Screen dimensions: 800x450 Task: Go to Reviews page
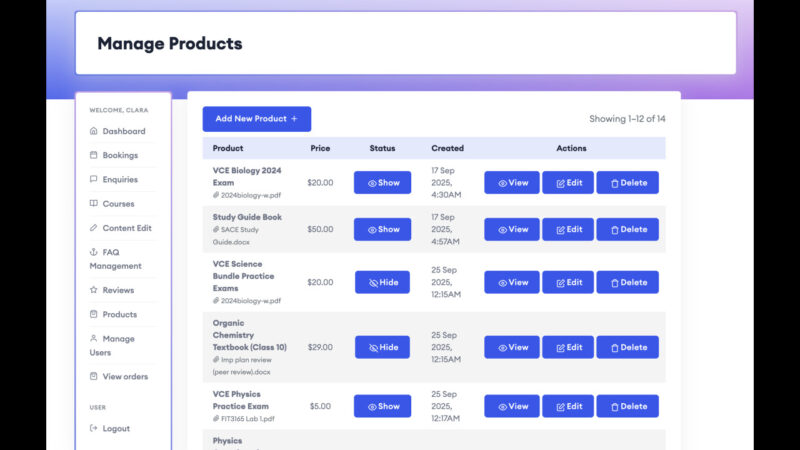[x=112, y=290]
